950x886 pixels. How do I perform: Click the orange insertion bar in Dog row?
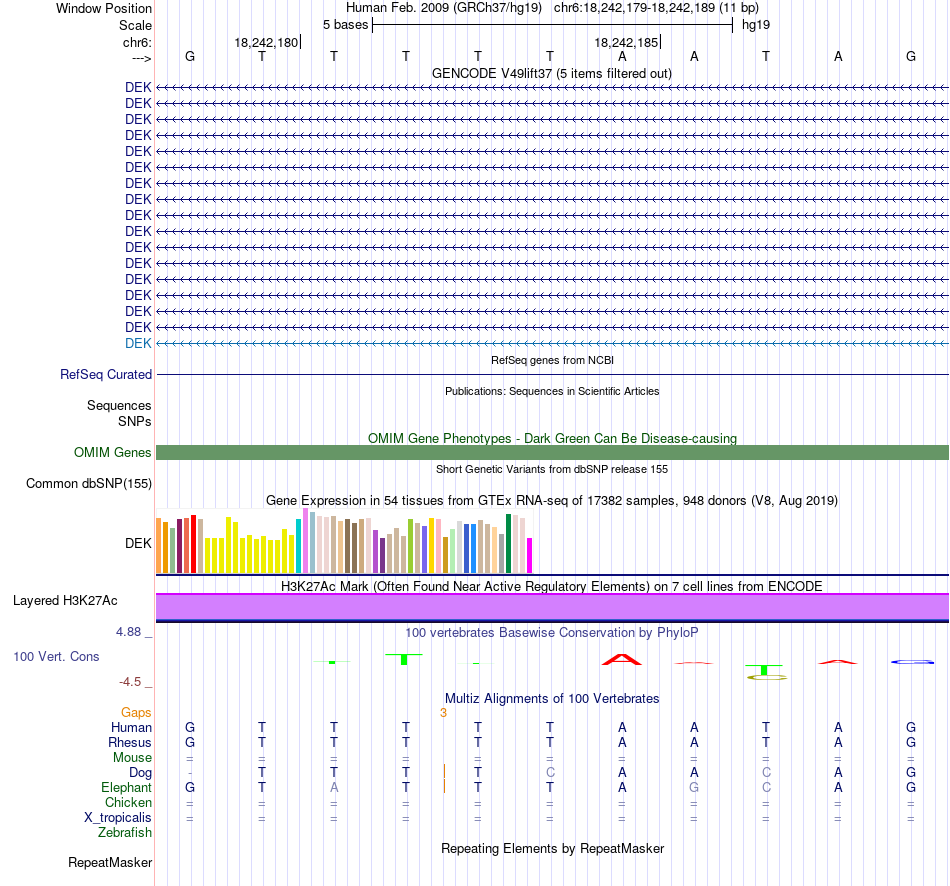[444, 771]
